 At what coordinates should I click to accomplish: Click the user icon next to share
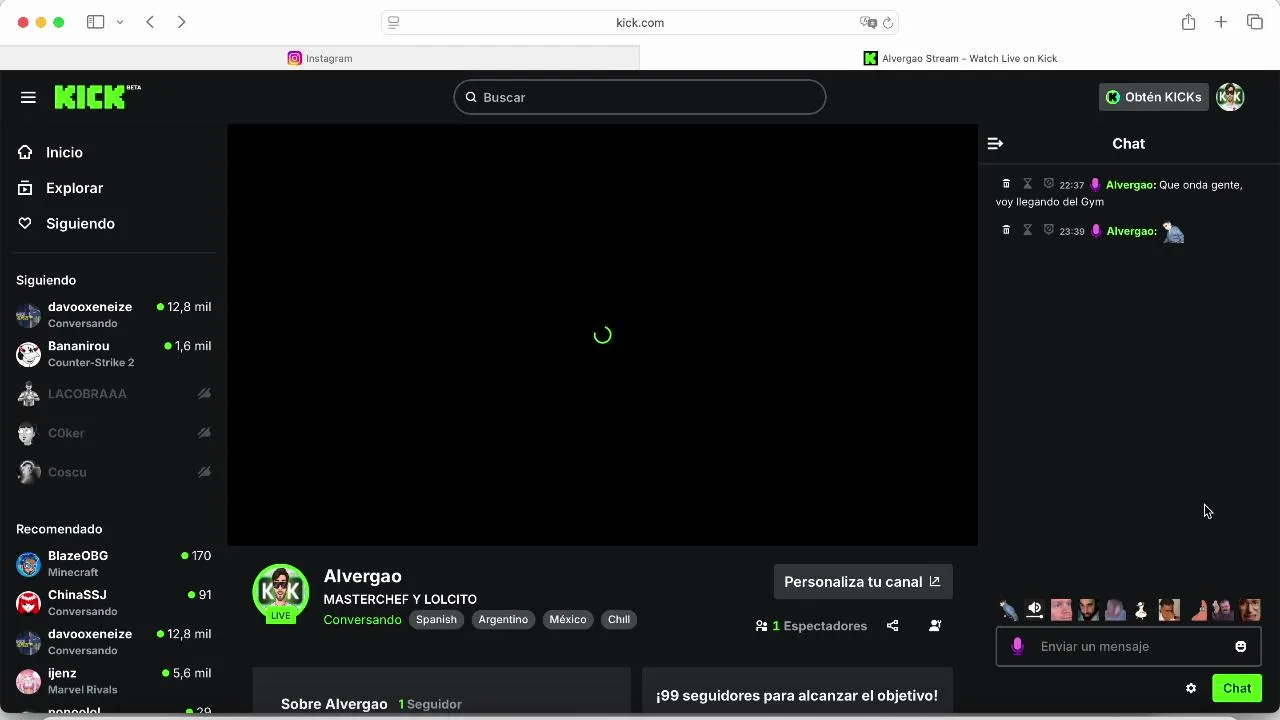[x=935, y=626]
